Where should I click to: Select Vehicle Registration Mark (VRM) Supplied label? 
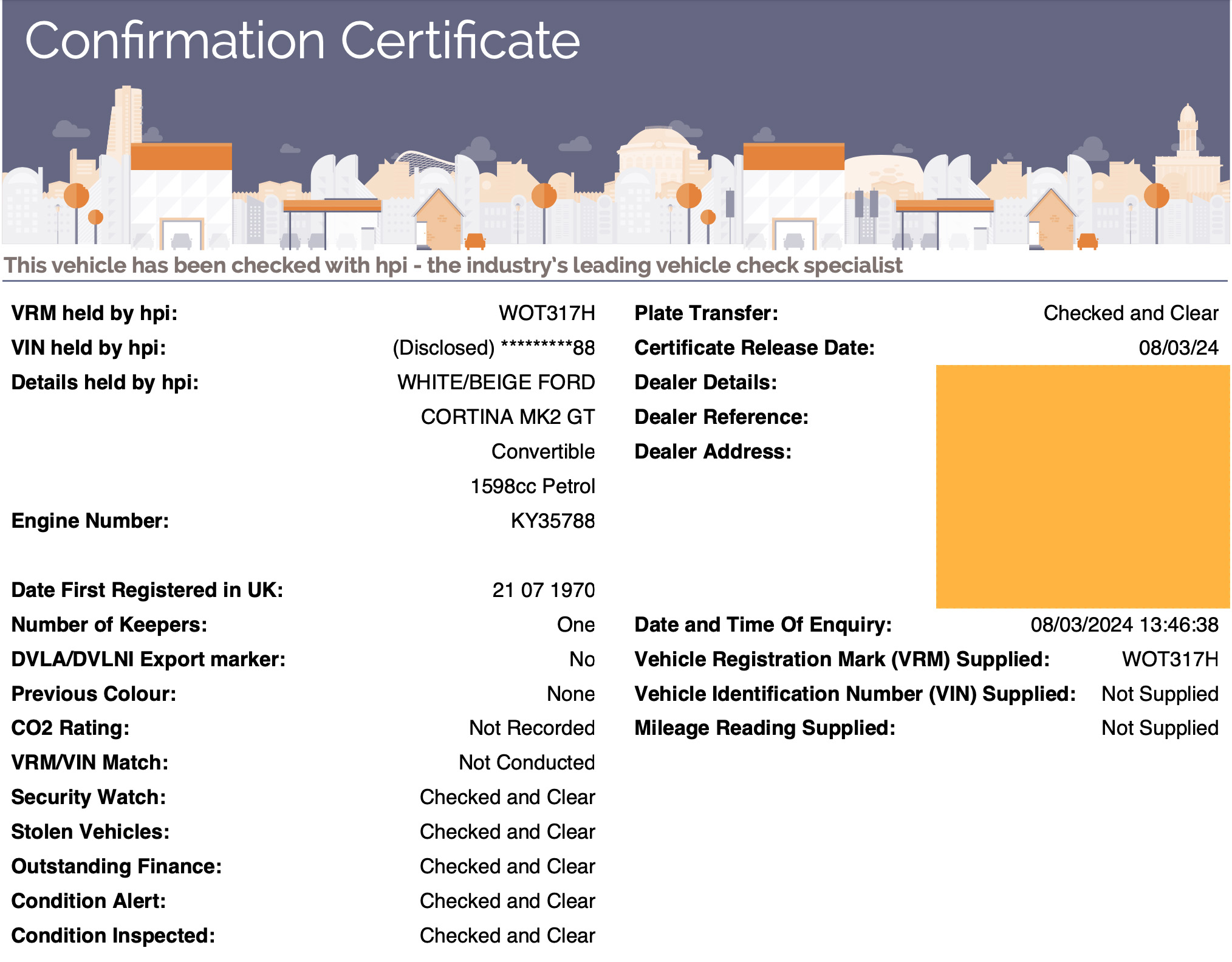pyautogui.click(x=842, y=659)
